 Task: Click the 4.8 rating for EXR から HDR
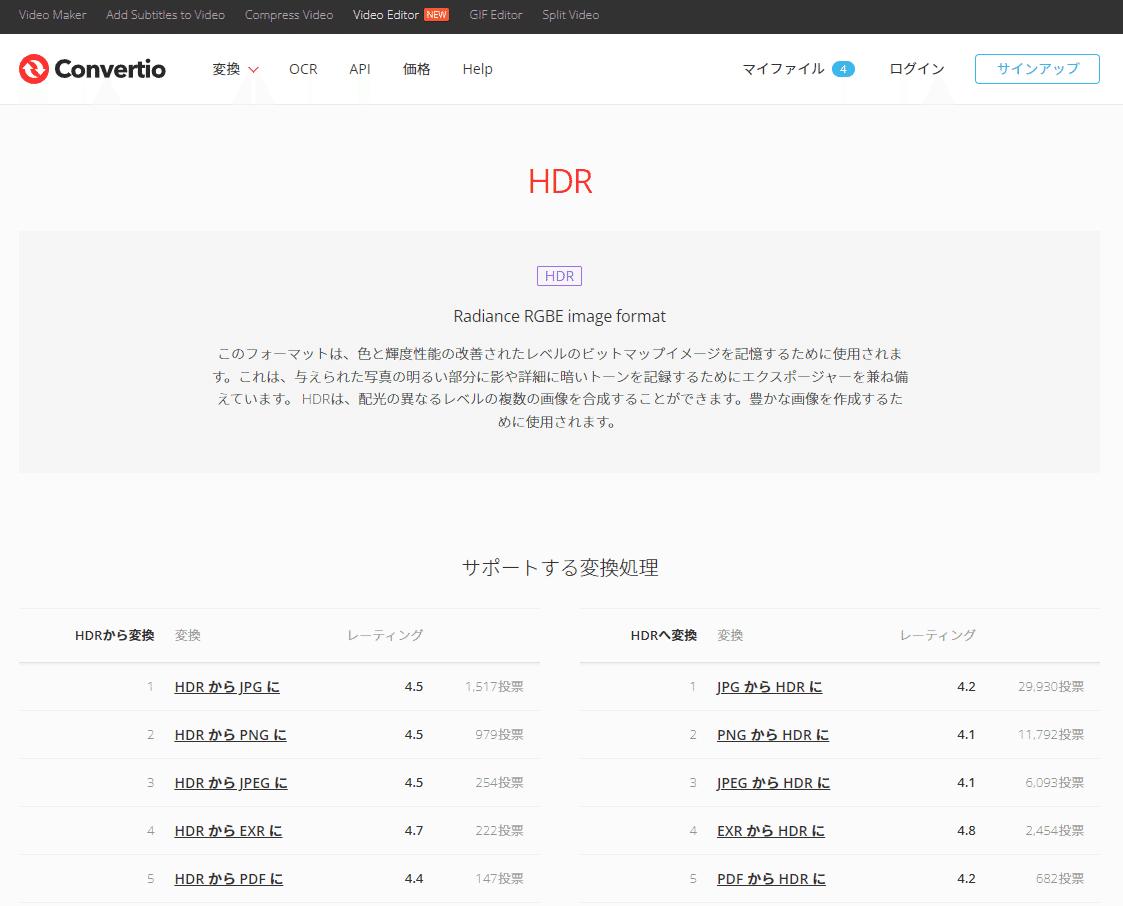(966, 831)
